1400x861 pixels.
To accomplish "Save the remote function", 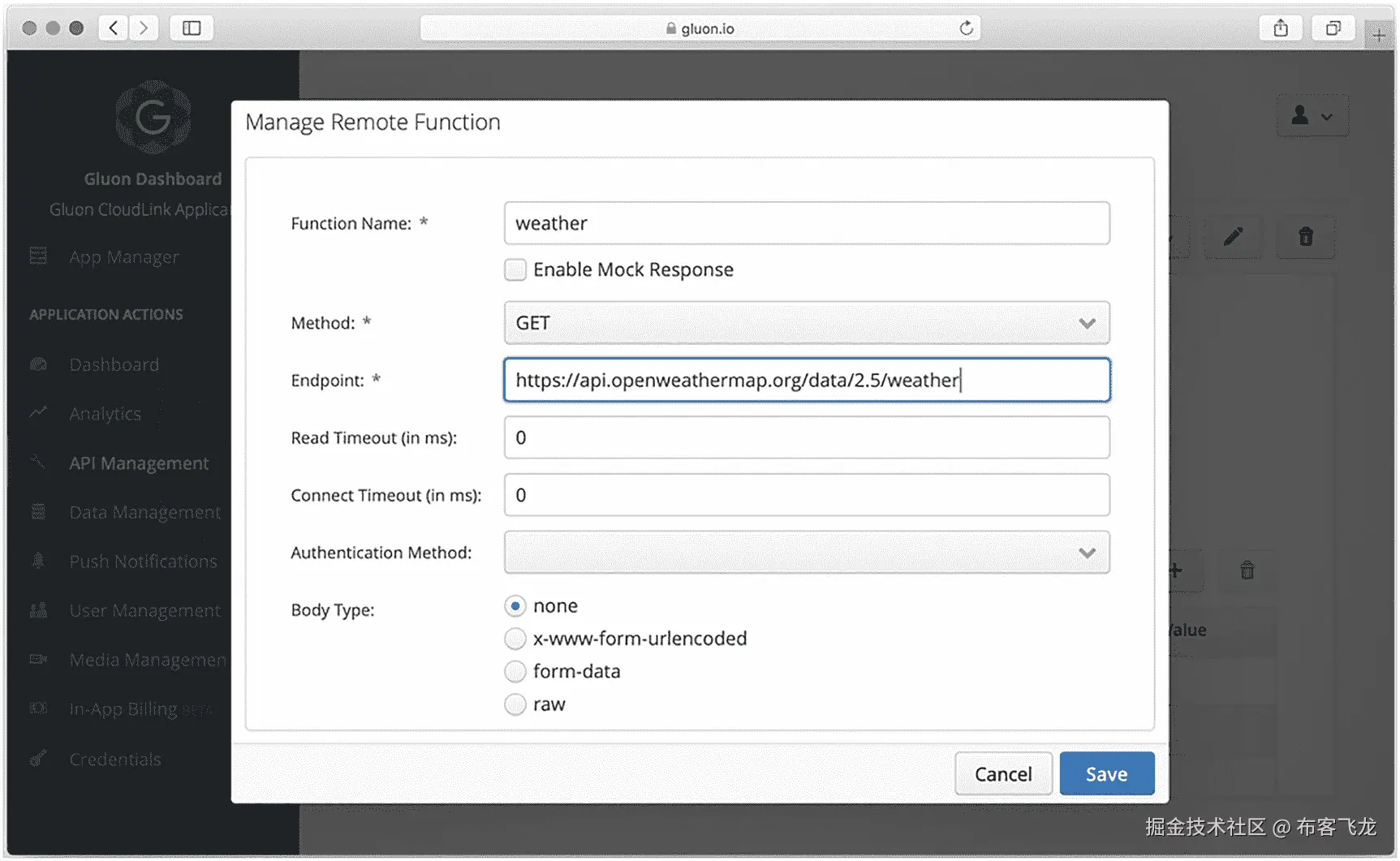I will tap(1106, 774).
